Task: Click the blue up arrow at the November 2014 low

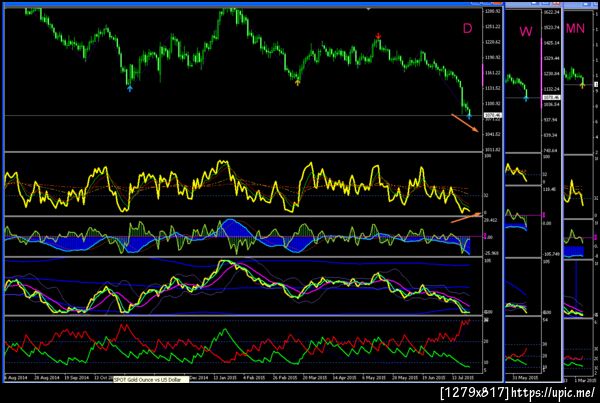Action: [130, 88]
